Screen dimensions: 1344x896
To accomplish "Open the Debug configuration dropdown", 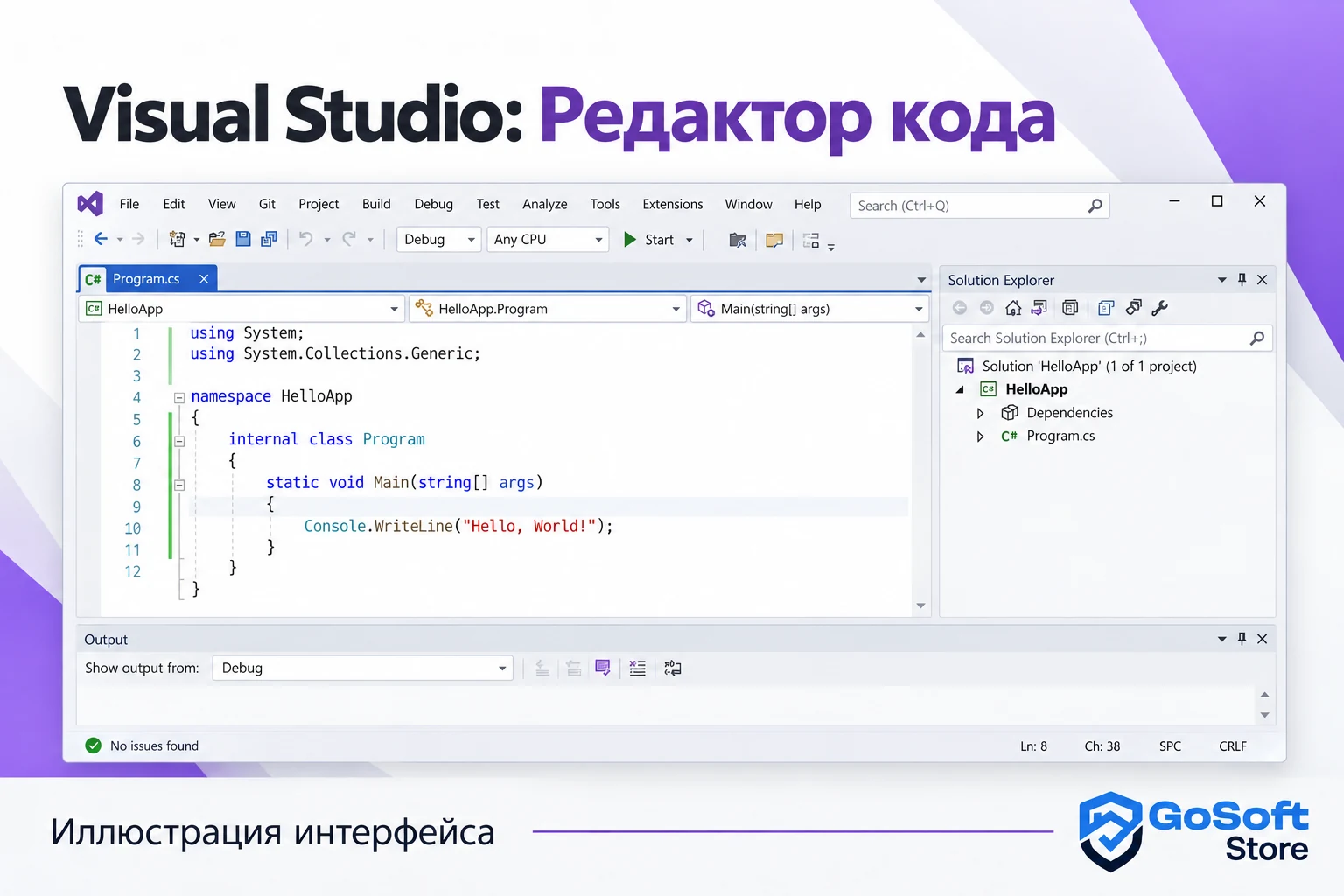I will [439, 240].
